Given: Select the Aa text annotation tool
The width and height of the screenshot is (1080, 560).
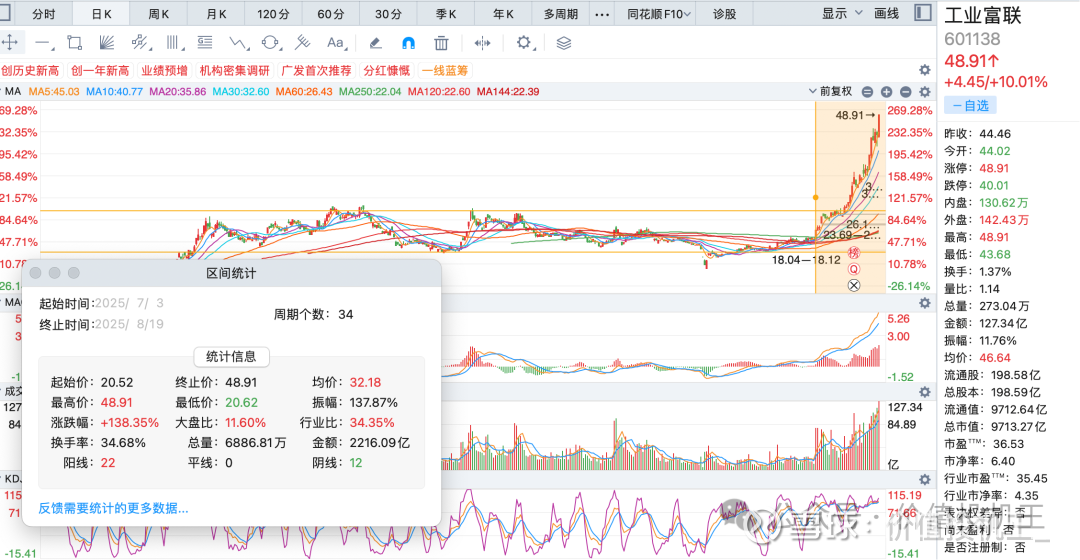Looking at the screenshot, I should point(335,43).
